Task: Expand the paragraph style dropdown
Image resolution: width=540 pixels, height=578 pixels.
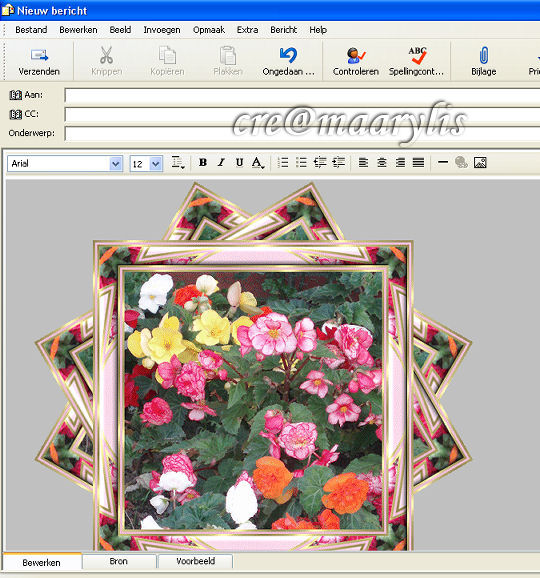Action: pyautogui.click(x=178, y=163)
